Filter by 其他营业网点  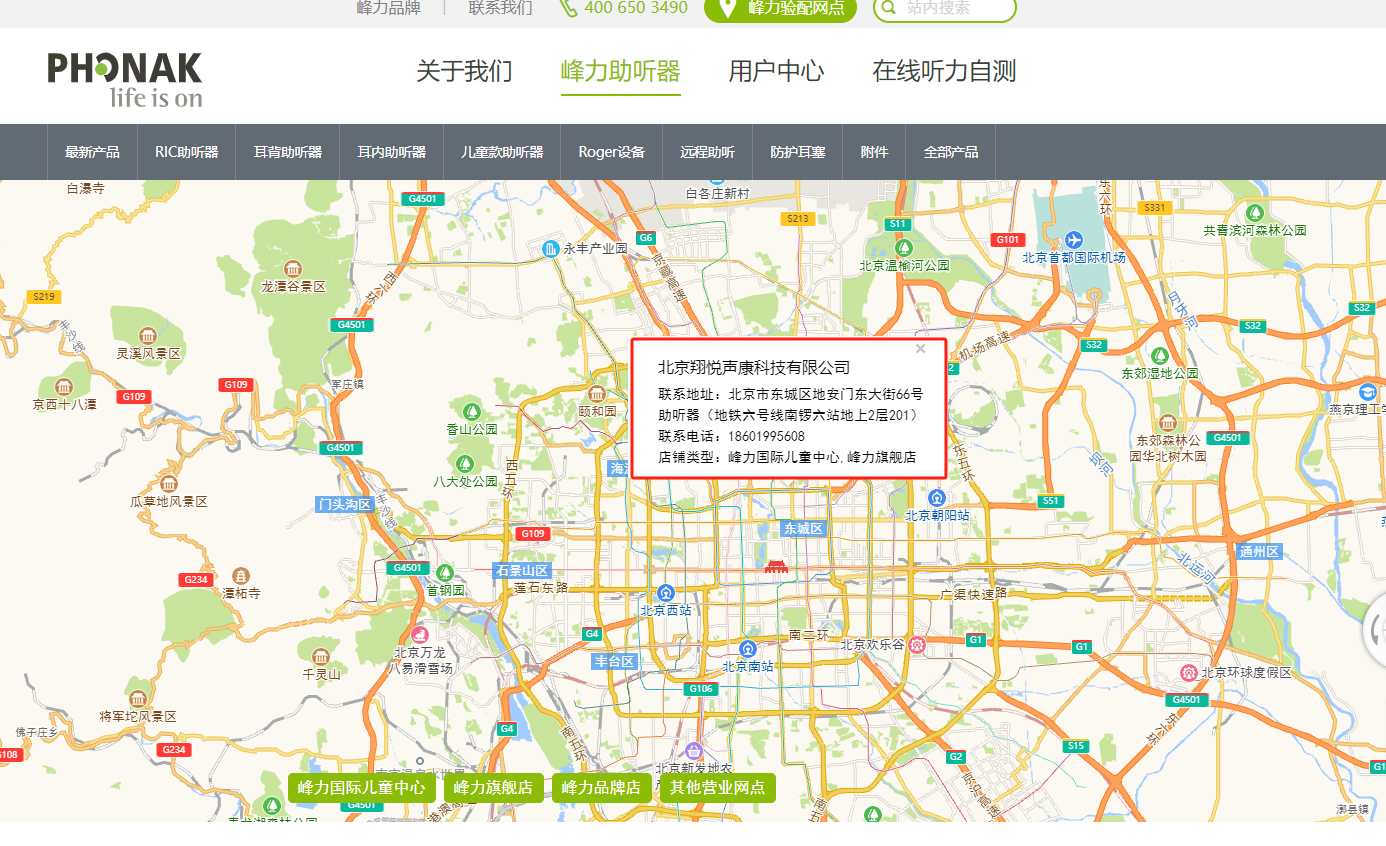[x=717, y=788]
